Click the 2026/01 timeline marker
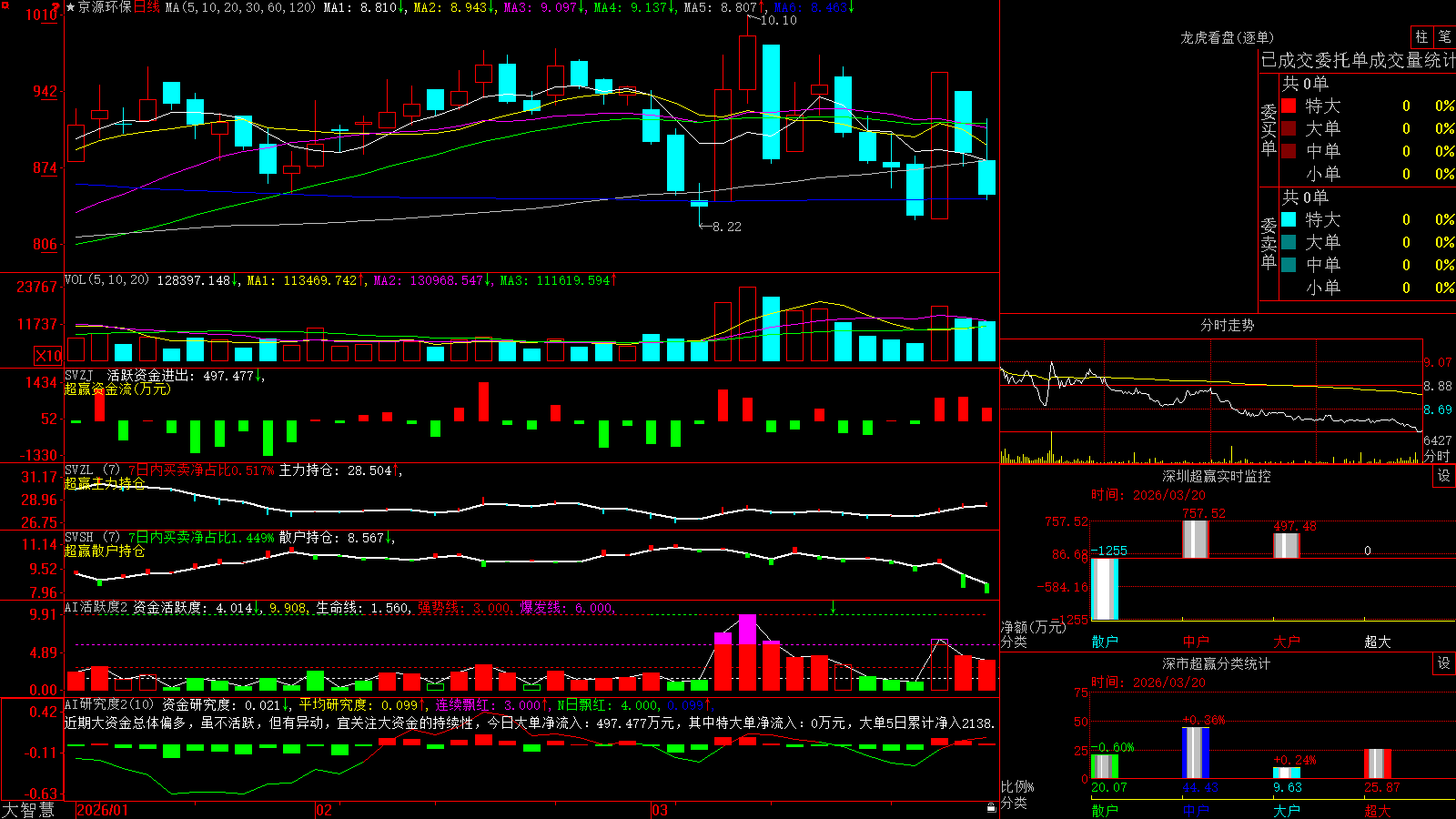The height and width of the screenshot is (819, 1456). (103, 810)
